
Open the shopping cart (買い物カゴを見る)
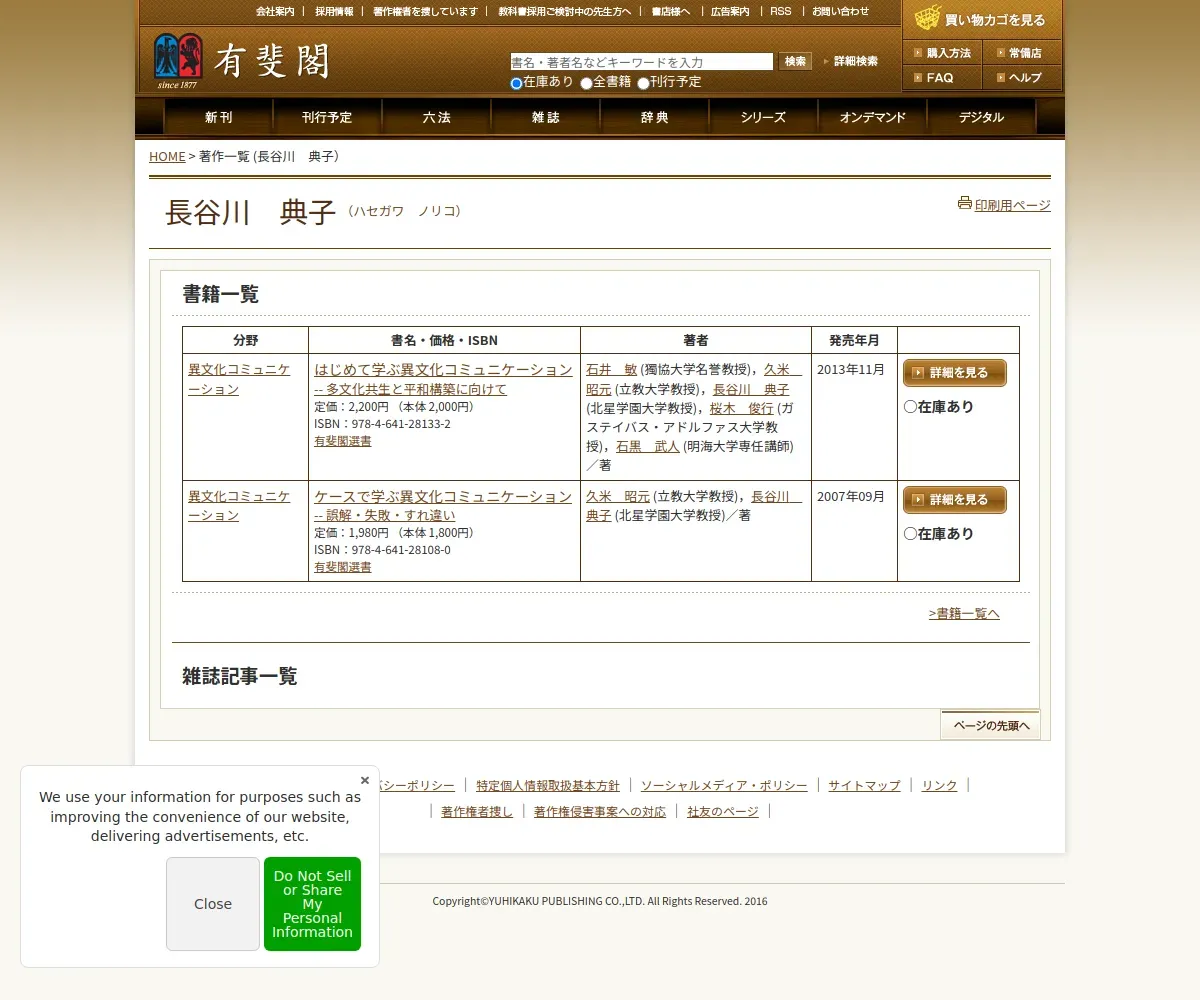[982, 19]
